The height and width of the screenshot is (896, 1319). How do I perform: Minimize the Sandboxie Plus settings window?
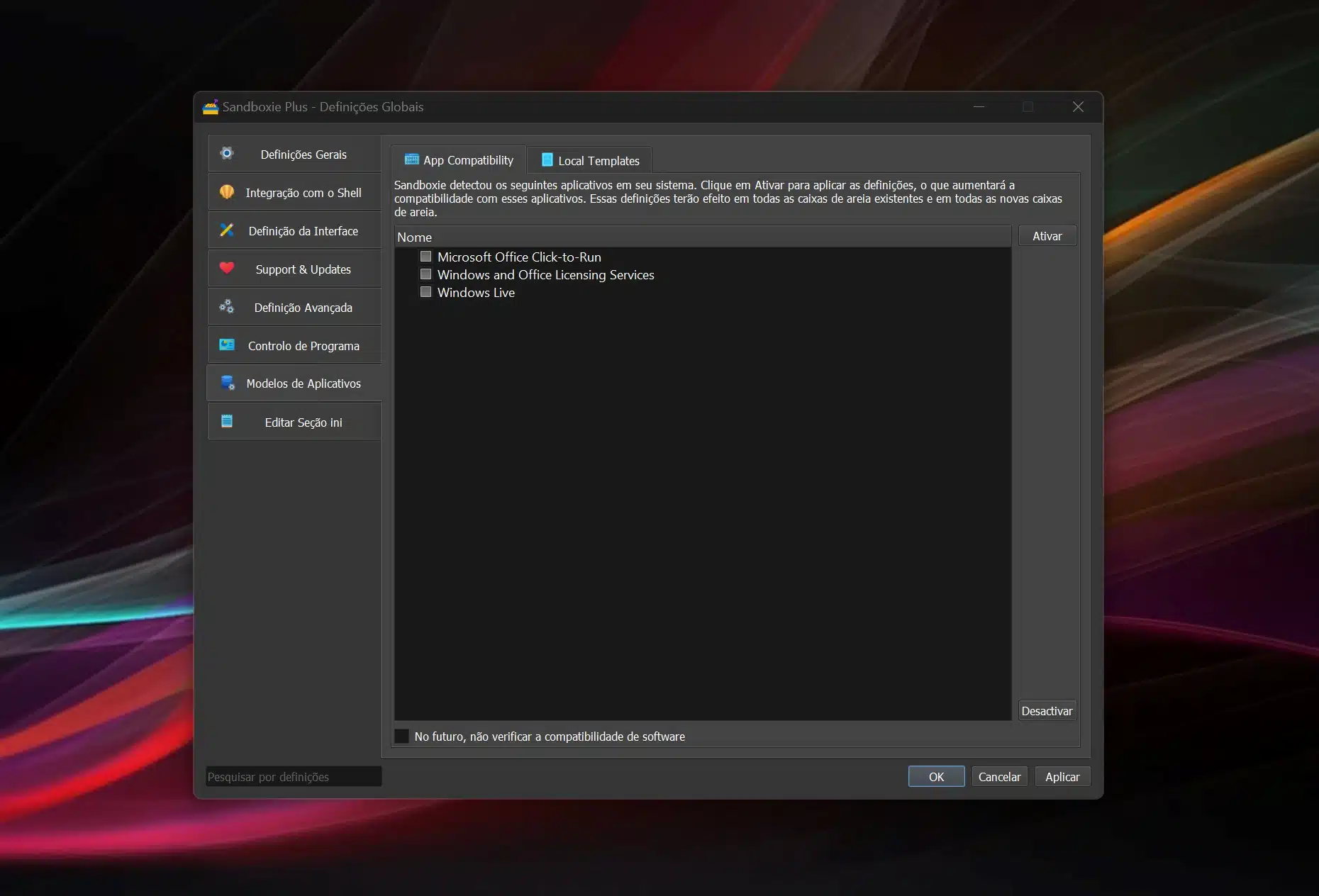(x=979, y=107)
